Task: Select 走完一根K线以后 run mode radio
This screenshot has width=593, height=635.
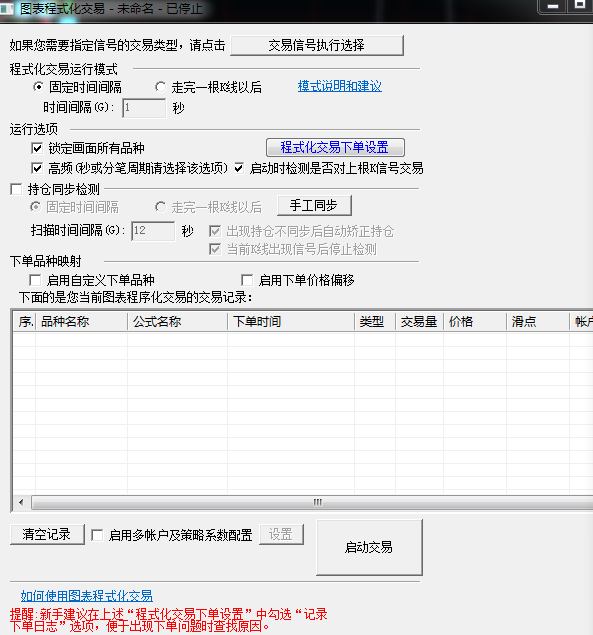Action: 160,87
